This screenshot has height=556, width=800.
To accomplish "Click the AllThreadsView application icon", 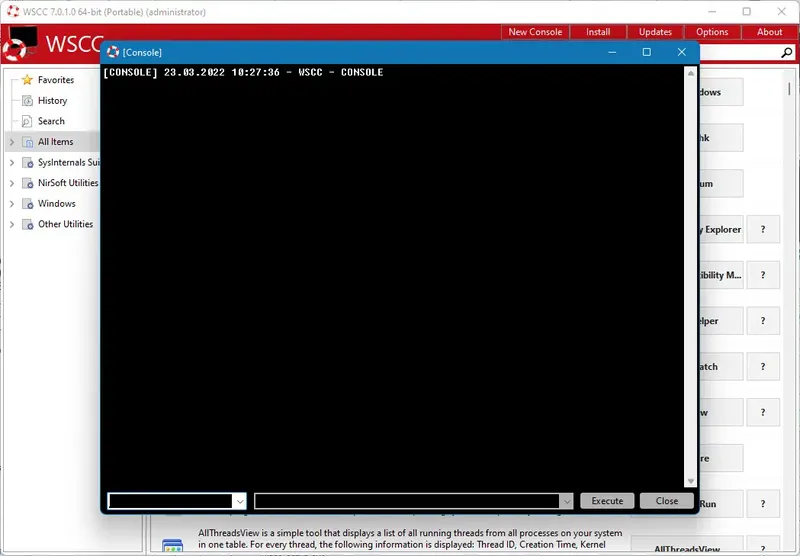I will [173, 546].
